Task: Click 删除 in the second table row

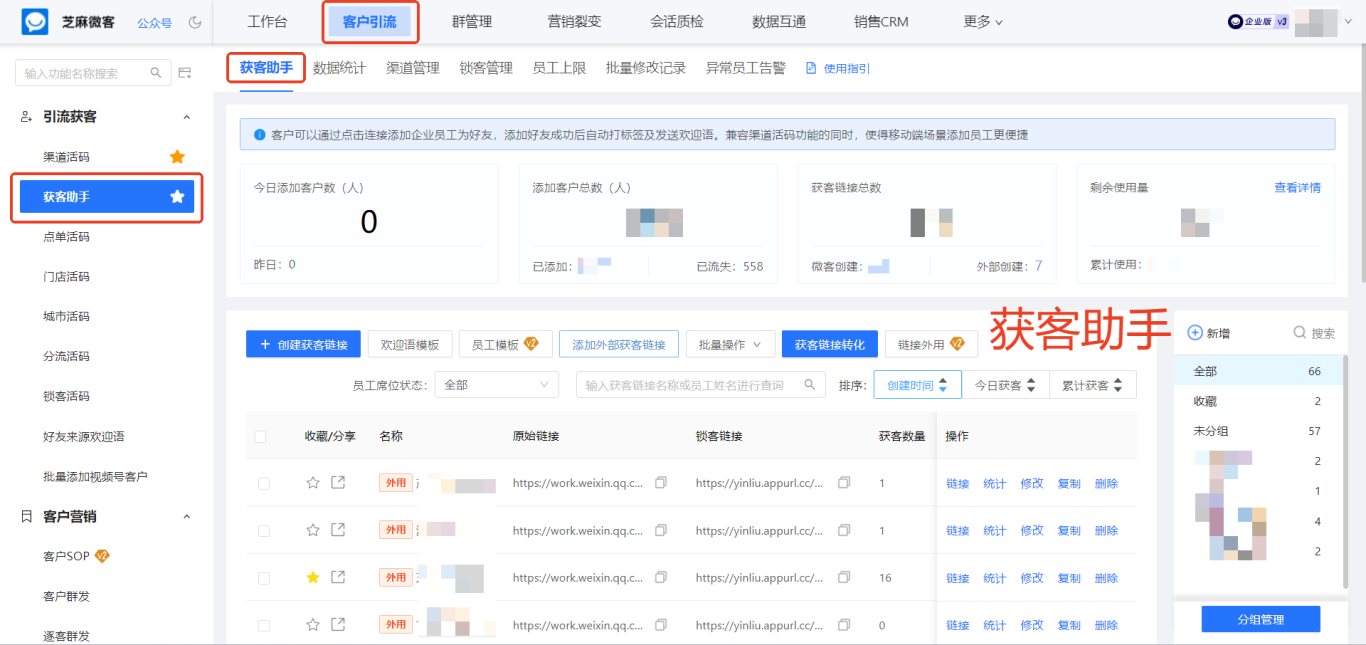Action: coord(1106,531)
